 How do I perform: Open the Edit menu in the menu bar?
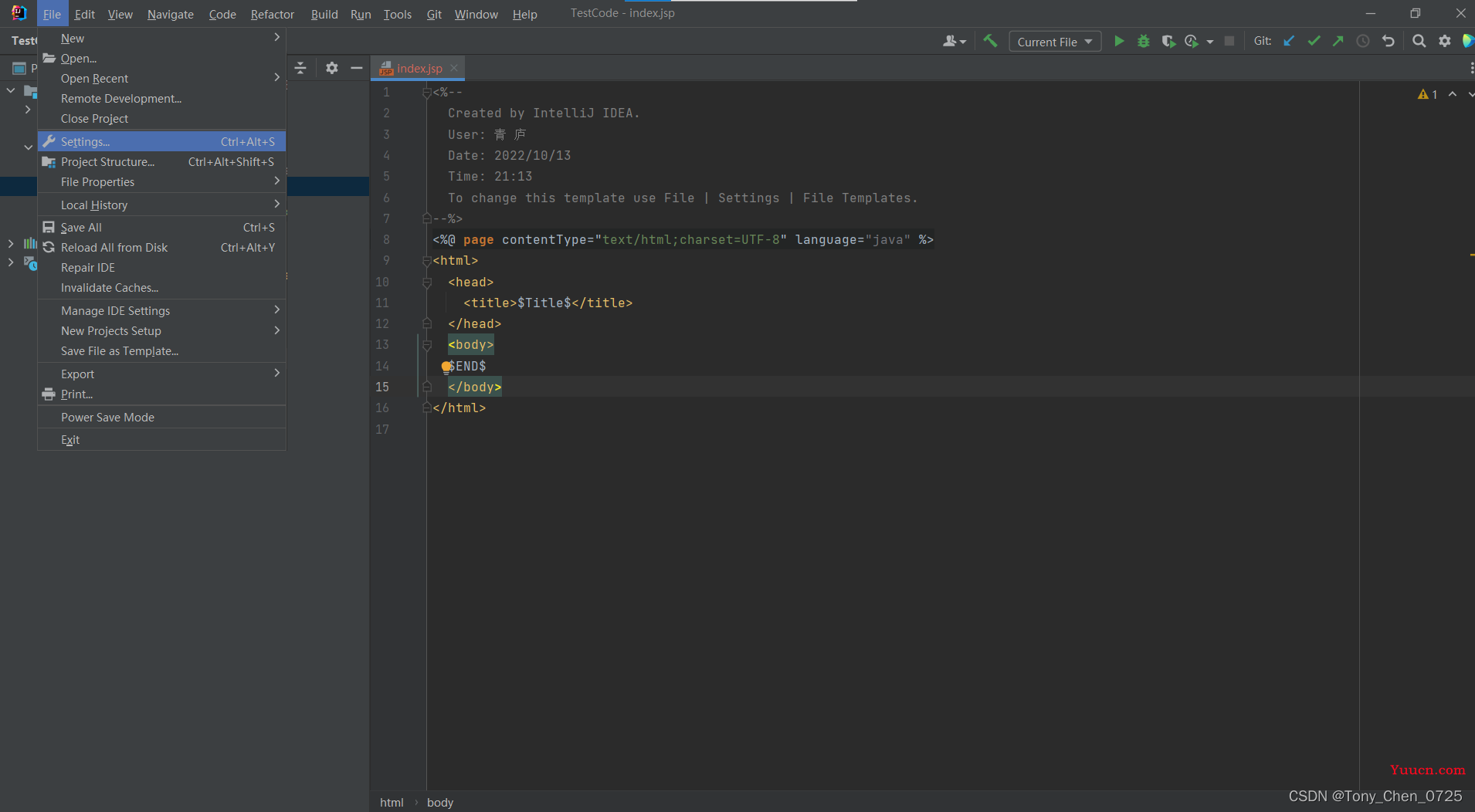[85, 14]
